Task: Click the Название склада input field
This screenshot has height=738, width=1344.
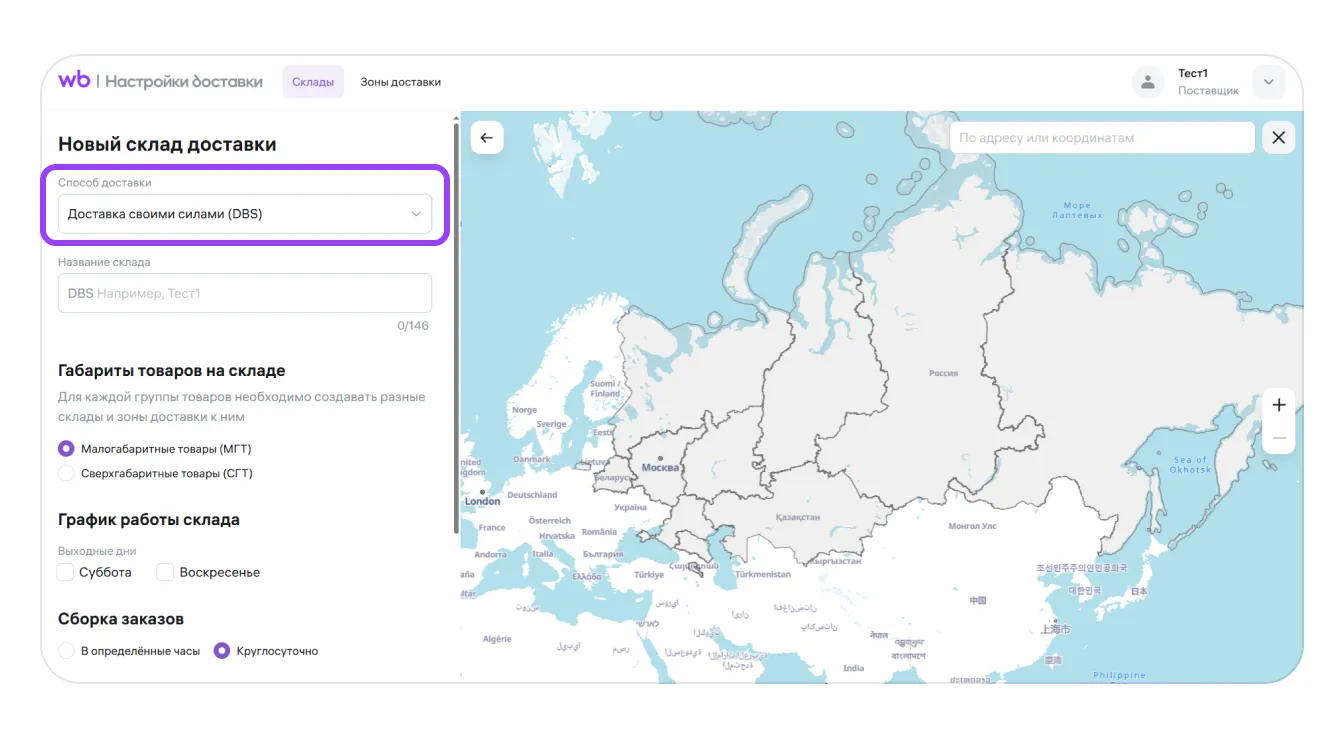Action: click(245, 294)
